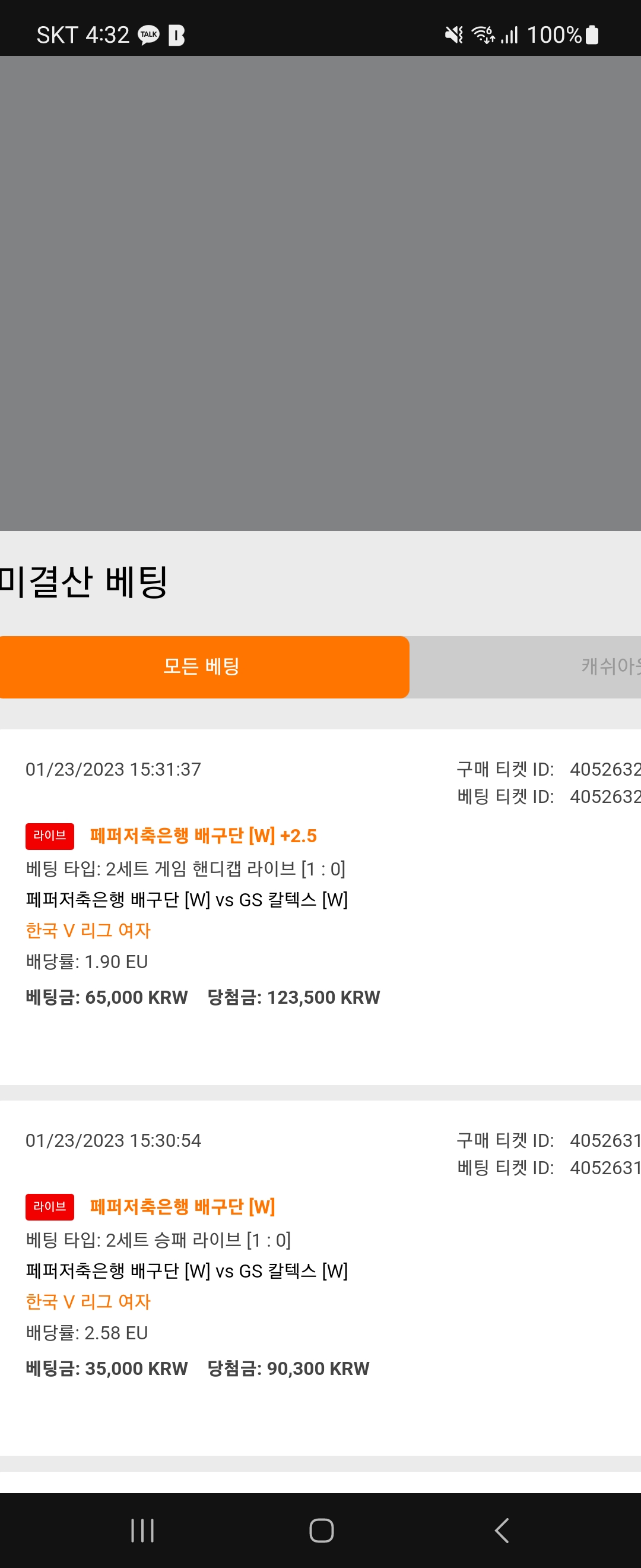Viewport: 641px width, 1568px height.
Task: Select bet card dated 01/23/2023 15:31:37
Action: (320, 907)
